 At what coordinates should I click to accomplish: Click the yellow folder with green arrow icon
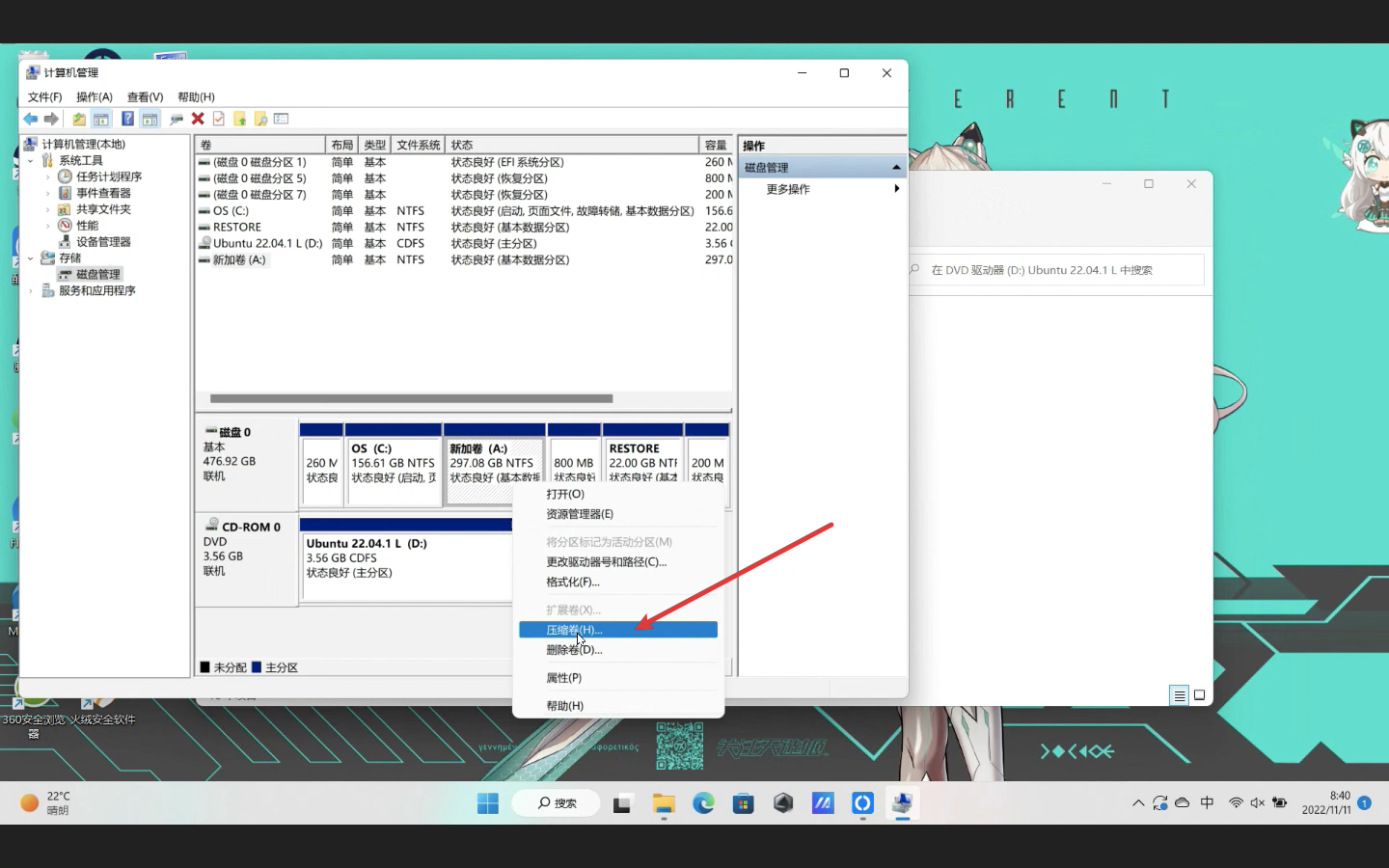(x=239, y=119)
